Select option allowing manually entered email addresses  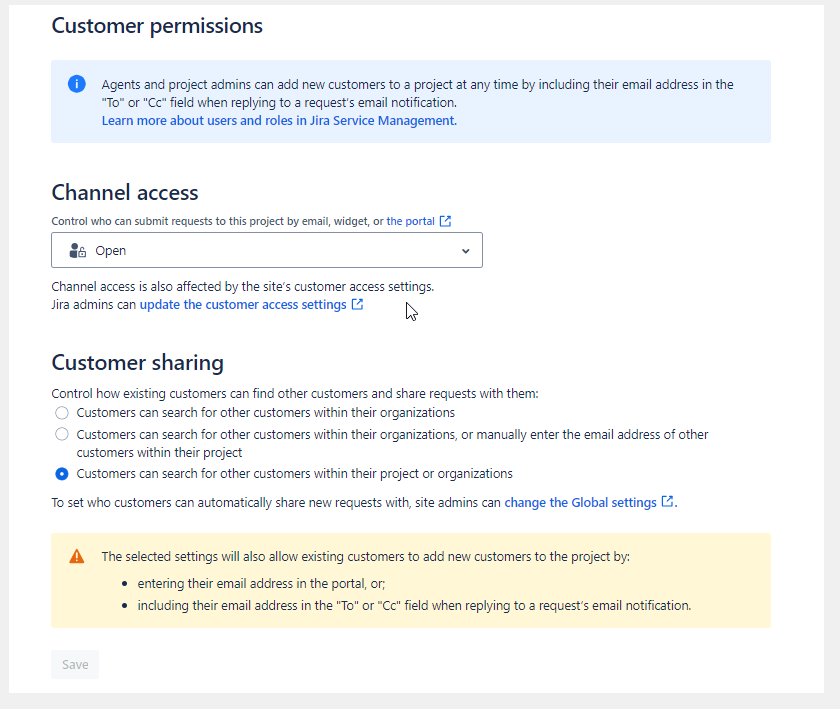coord(62,434)
